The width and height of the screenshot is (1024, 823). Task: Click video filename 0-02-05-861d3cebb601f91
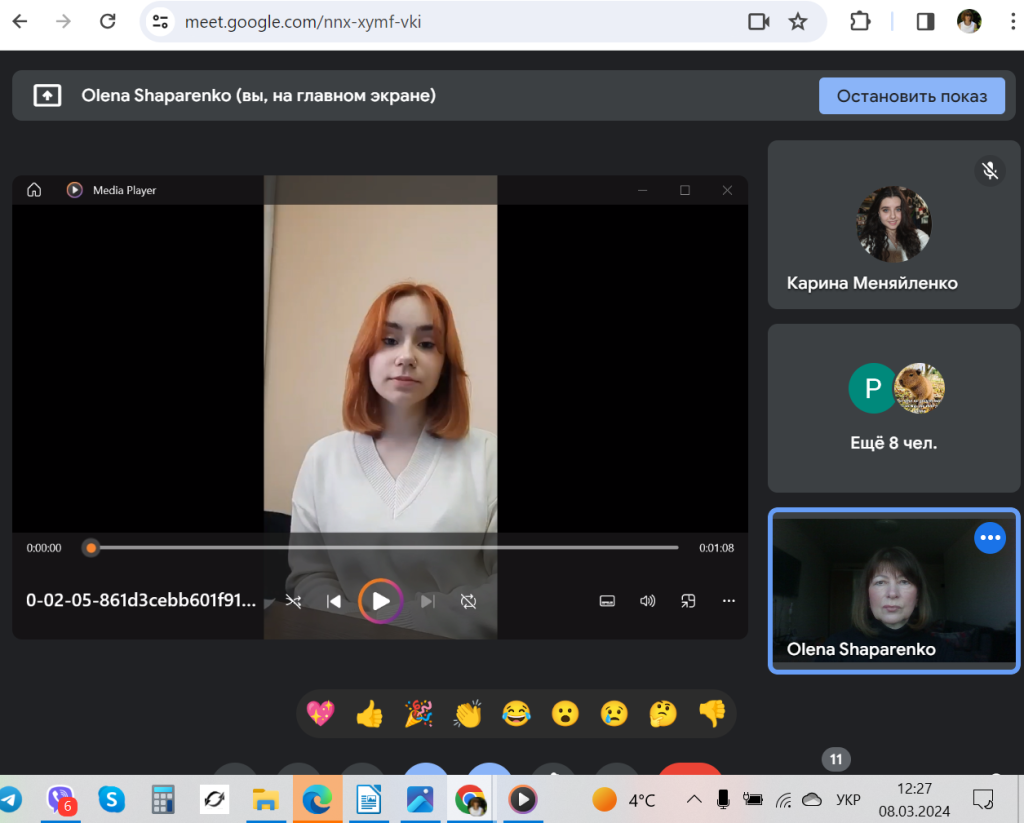click(x=141, y=600)
